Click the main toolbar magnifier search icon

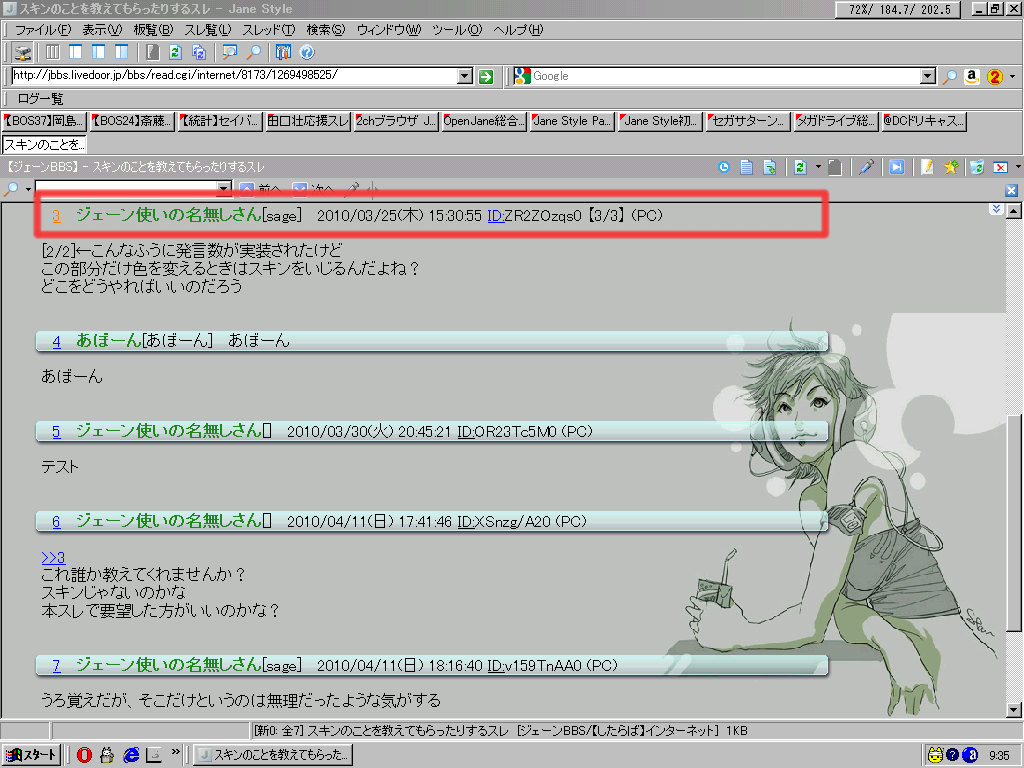[x=253, y=52]
